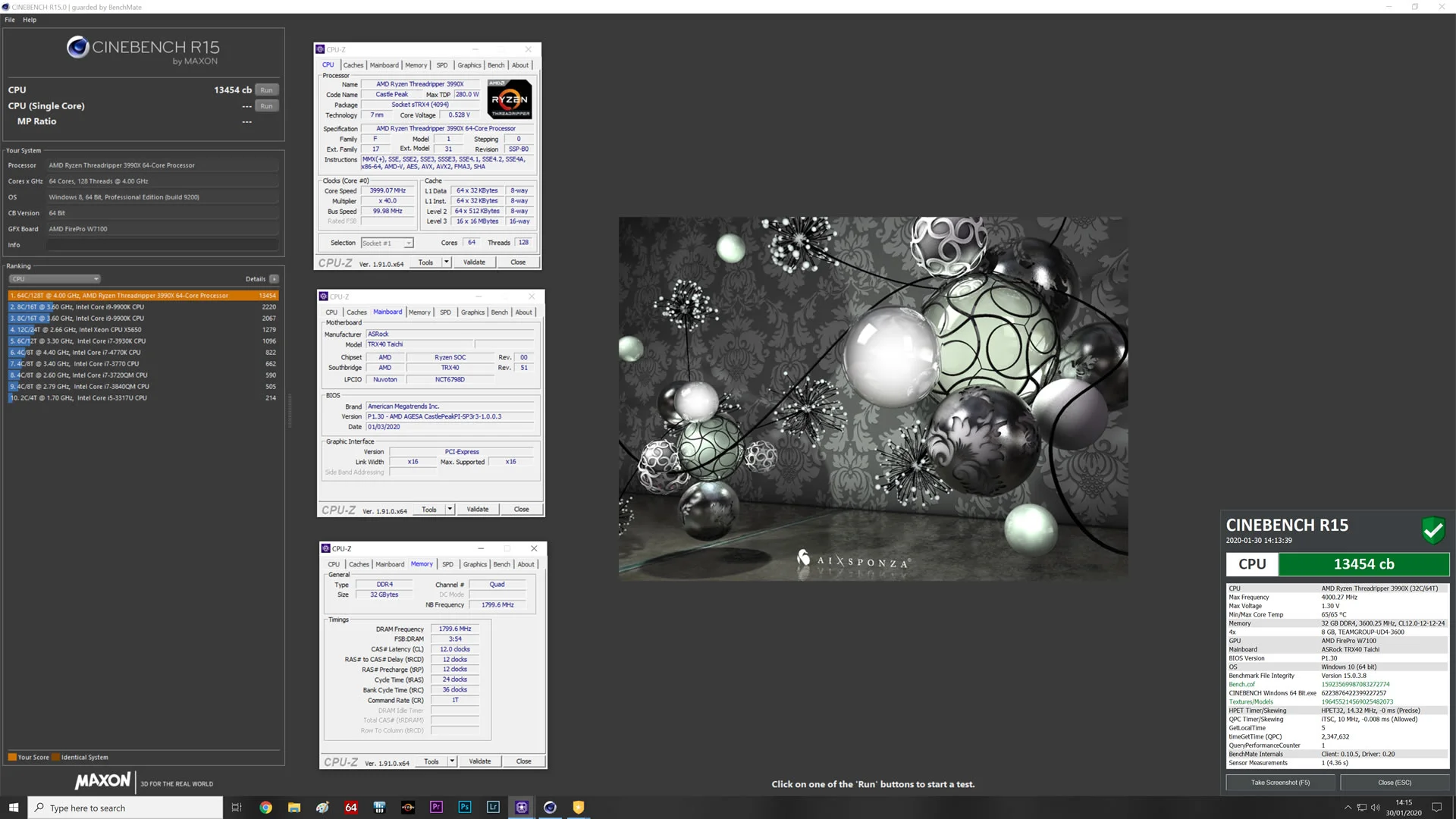The height and width of the screenshot is (819, 1456).
Task: Open the Ranking CPU dropdown
Action: pyautogui.click(x=54, y=279)
